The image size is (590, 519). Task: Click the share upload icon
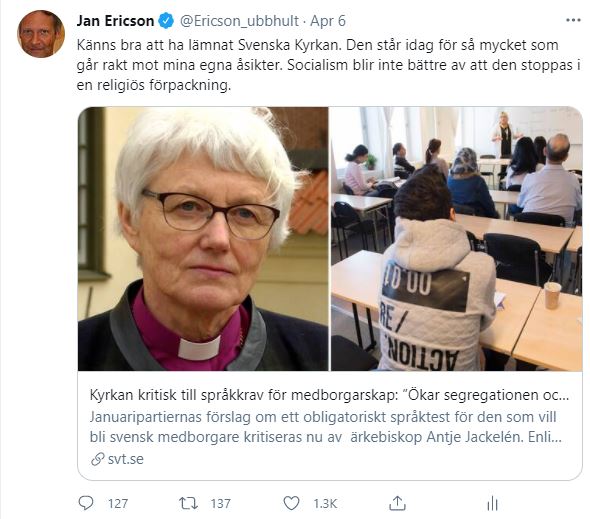(397, 503)
